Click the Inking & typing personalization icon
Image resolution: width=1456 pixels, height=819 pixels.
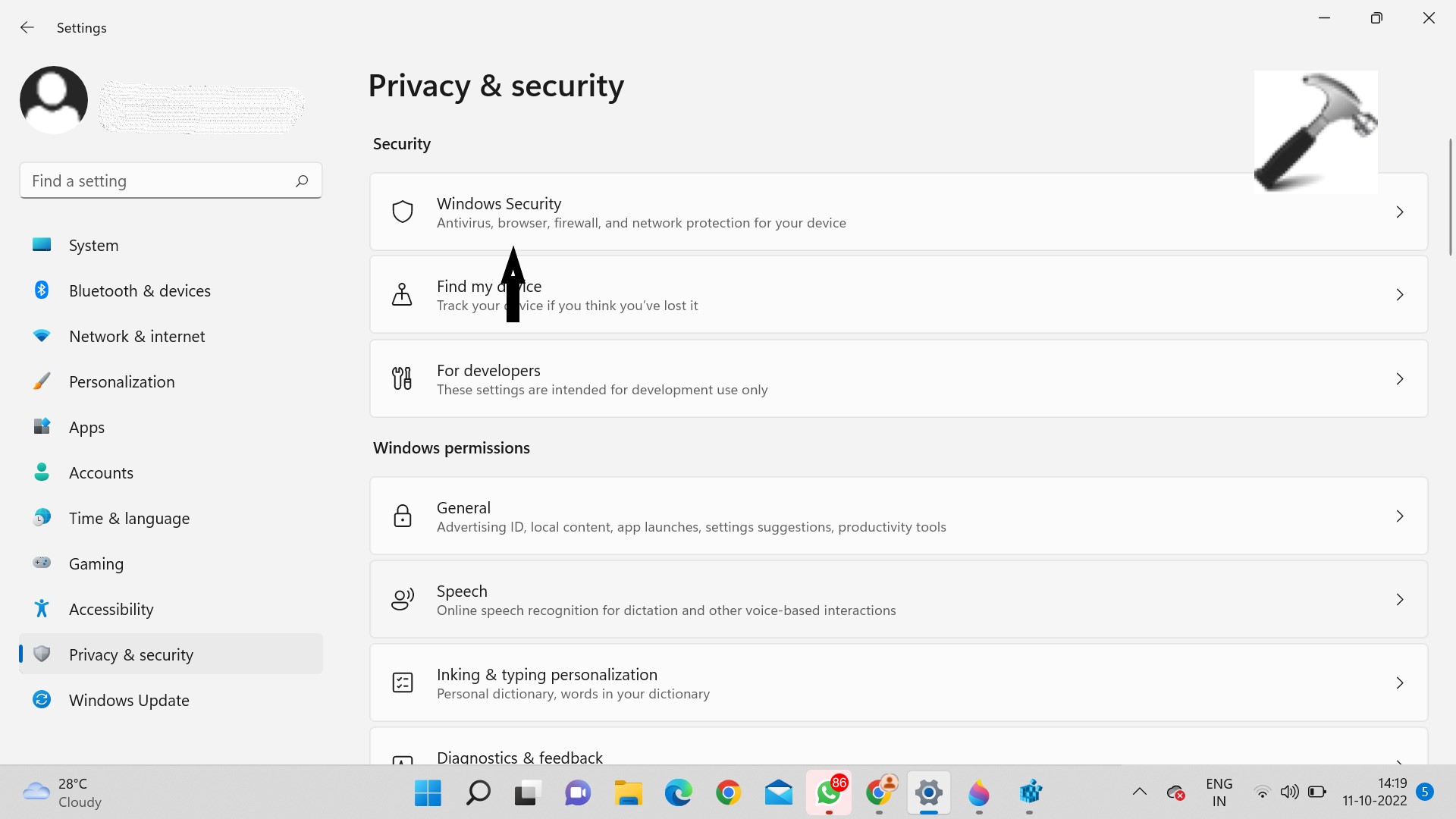(402, 682)
